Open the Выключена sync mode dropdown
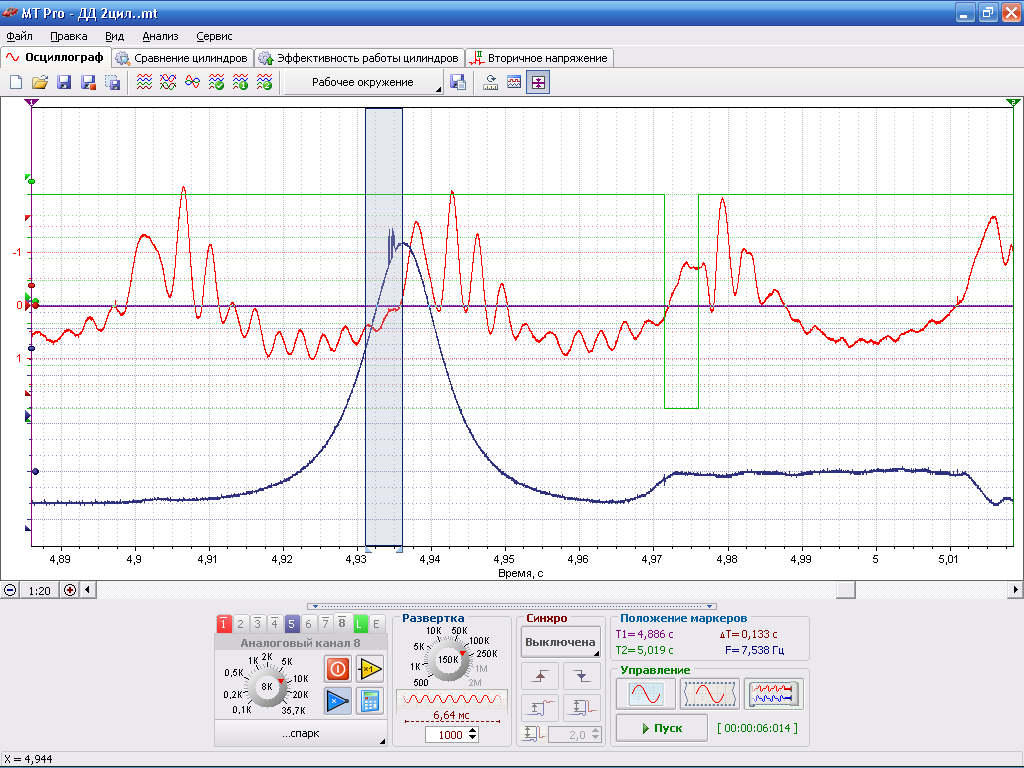This screenshot has height=768, width=1024. click(x=560, y=642)
